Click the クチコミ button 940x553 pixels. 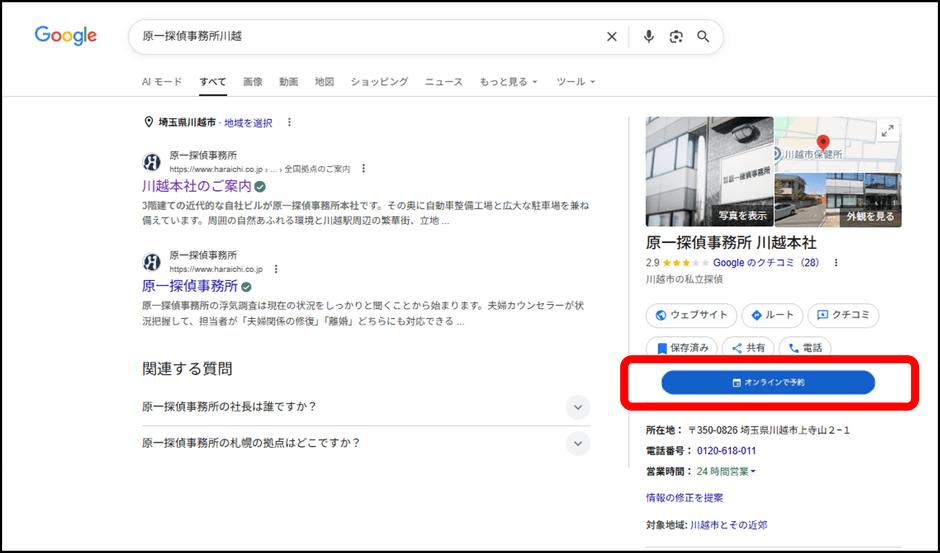(843, 315)
